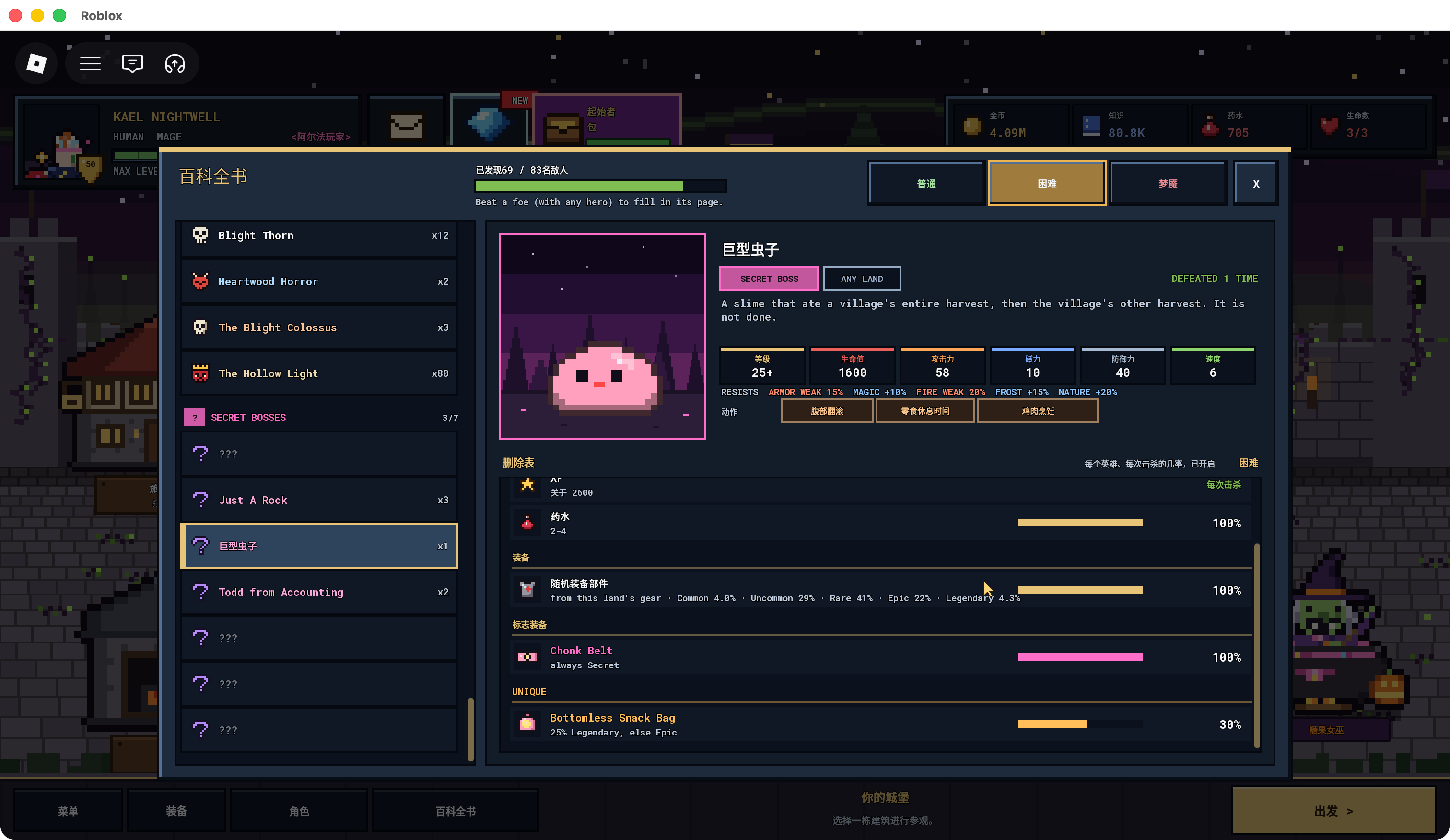Image resolution: width=1450 pixels, height=840 pixels.
Task: Click the enemy list scrollbar
Action: pos(471,729)
